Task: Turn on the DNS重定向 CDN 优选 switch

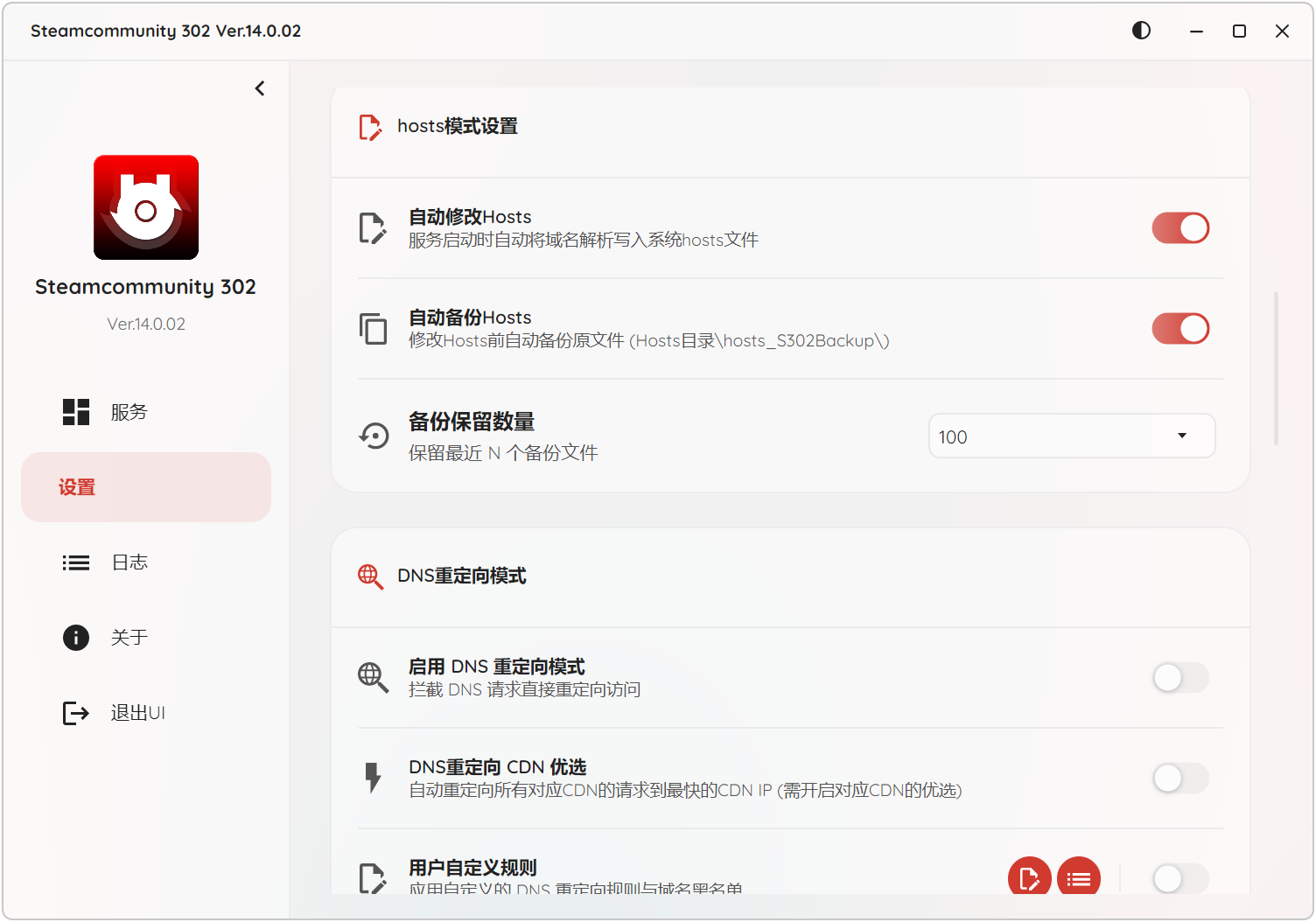Action: pyautogui.click(x=1180, y=779)
